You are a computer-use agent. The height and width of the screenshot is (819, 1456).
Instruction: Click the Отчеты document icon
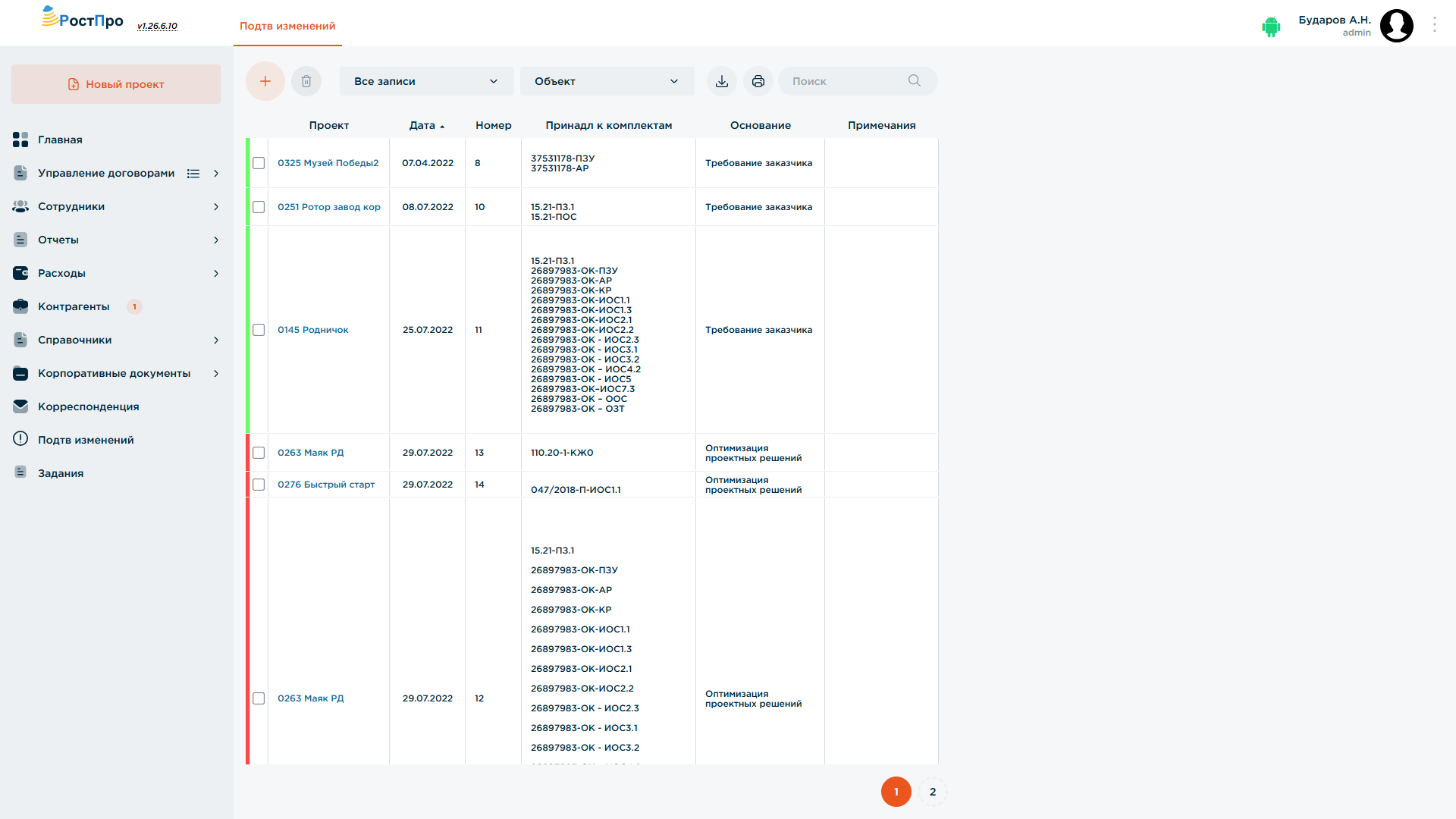click(x=20, y=240)
